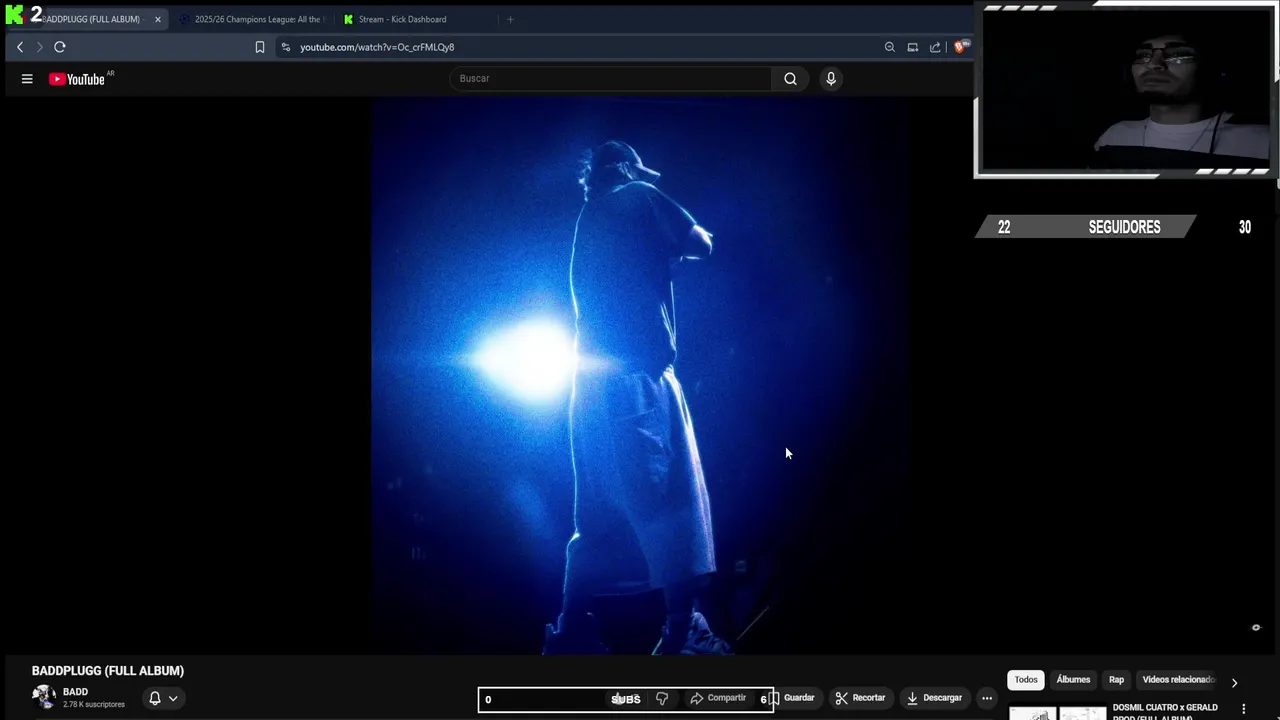
Task: Select the Todos filter chip
Action: (x=1026, y=680)
